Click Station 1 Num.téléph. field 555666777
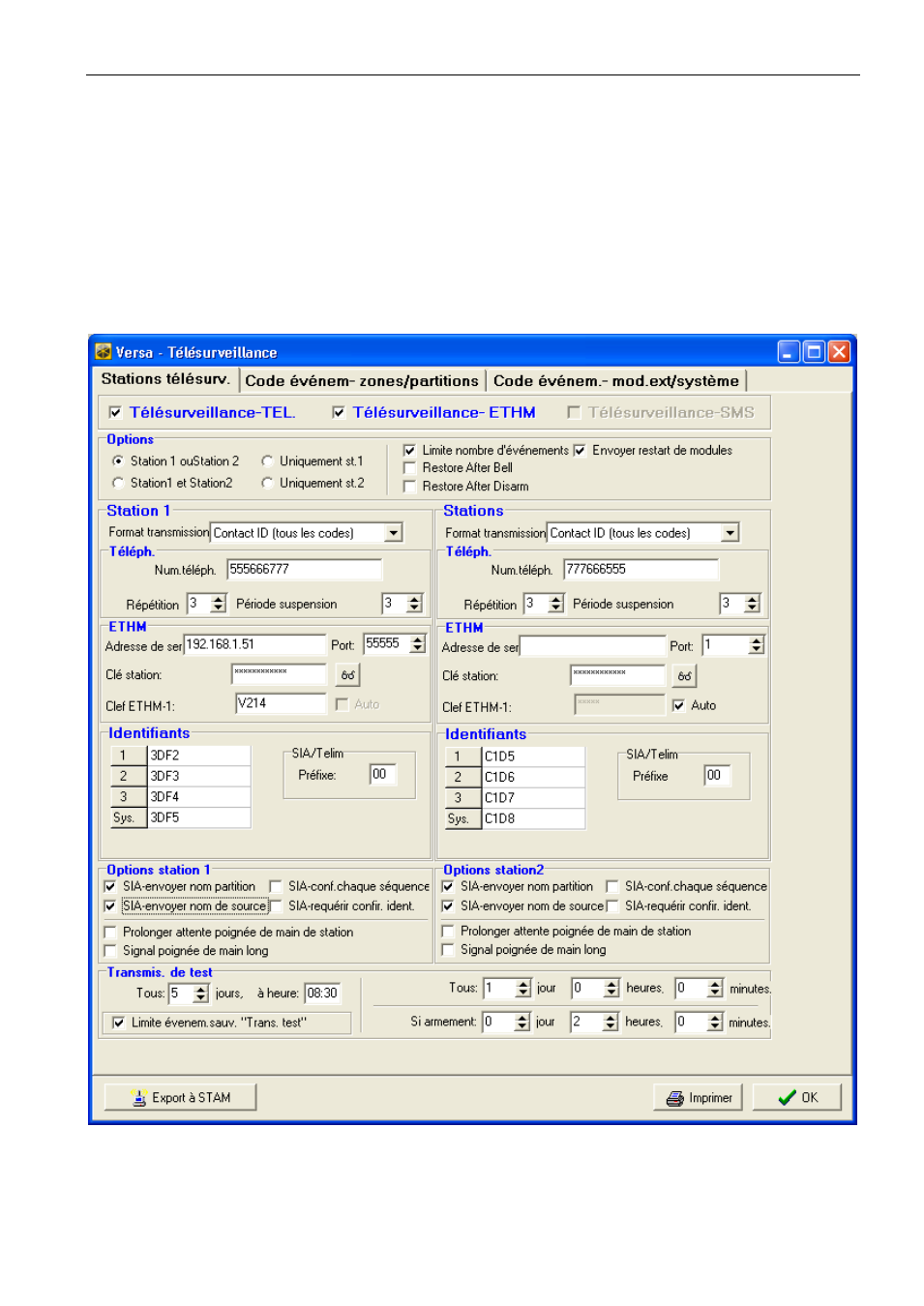Viewport: 924px width, 1306px height. click(x=305, y=570)
